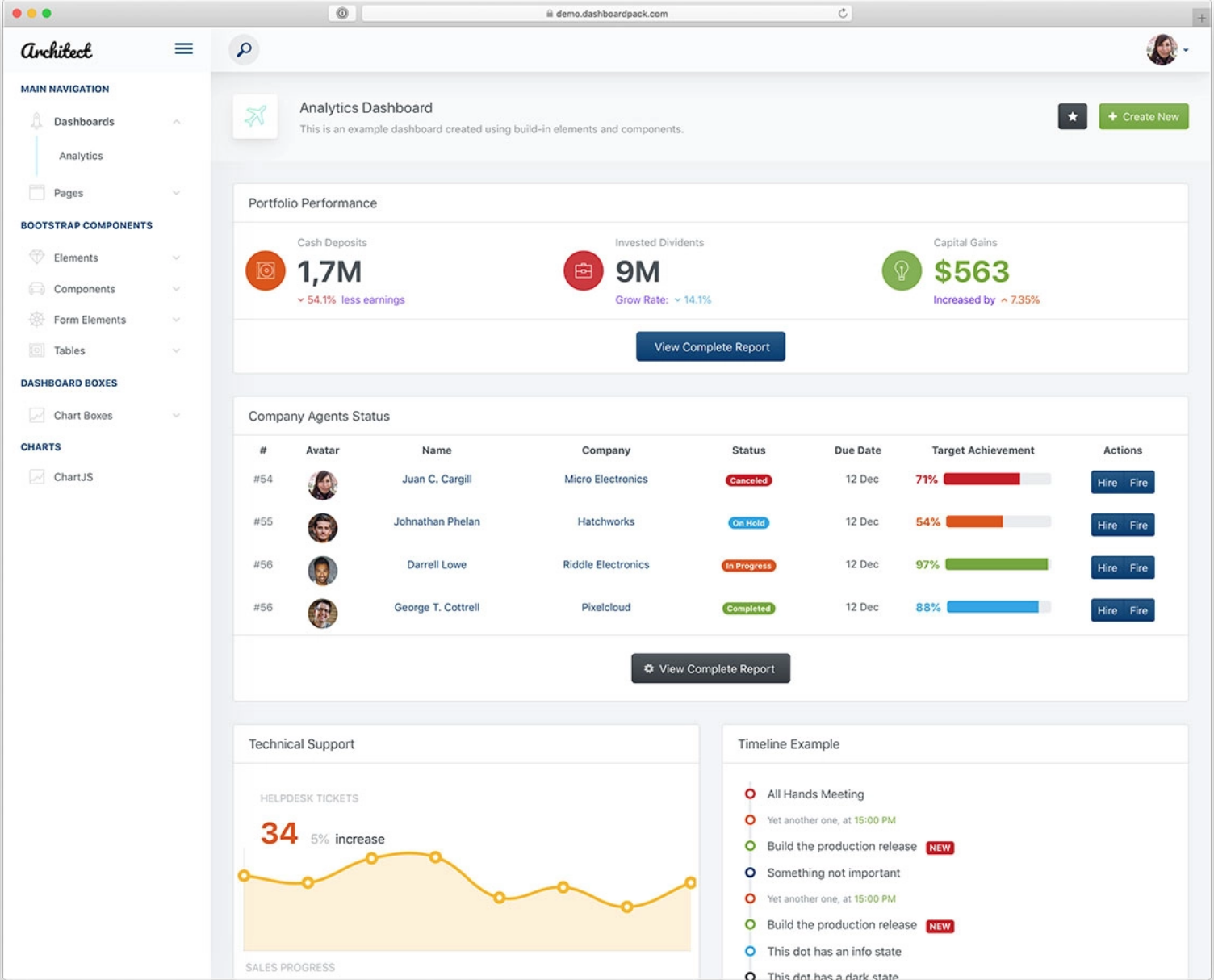Screen dimensions: 1214x980
Task: Click the On Hold status badge
Action: coord(748,523)
